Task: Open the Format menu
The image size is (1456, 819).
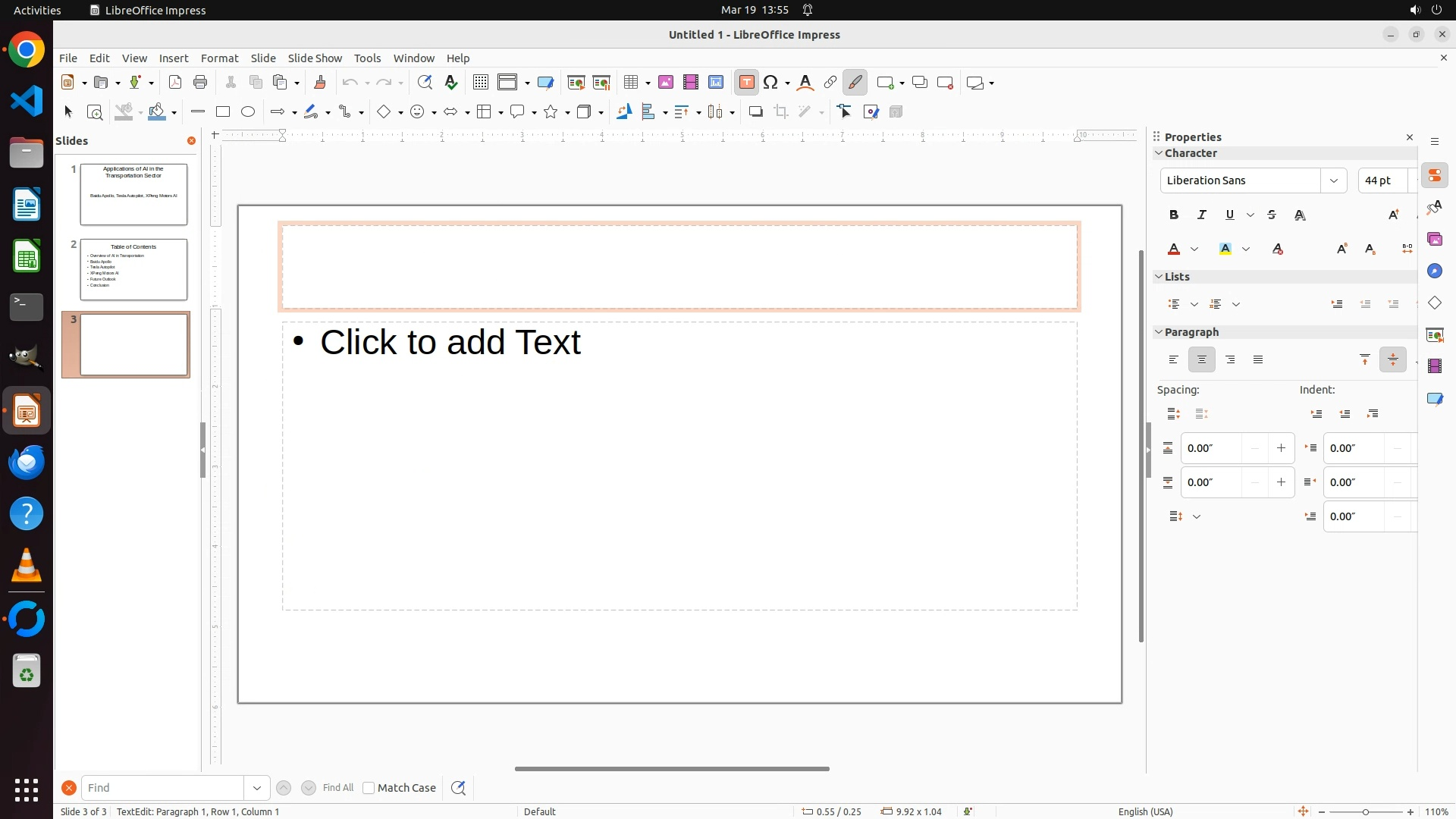Action: [219, 58]
